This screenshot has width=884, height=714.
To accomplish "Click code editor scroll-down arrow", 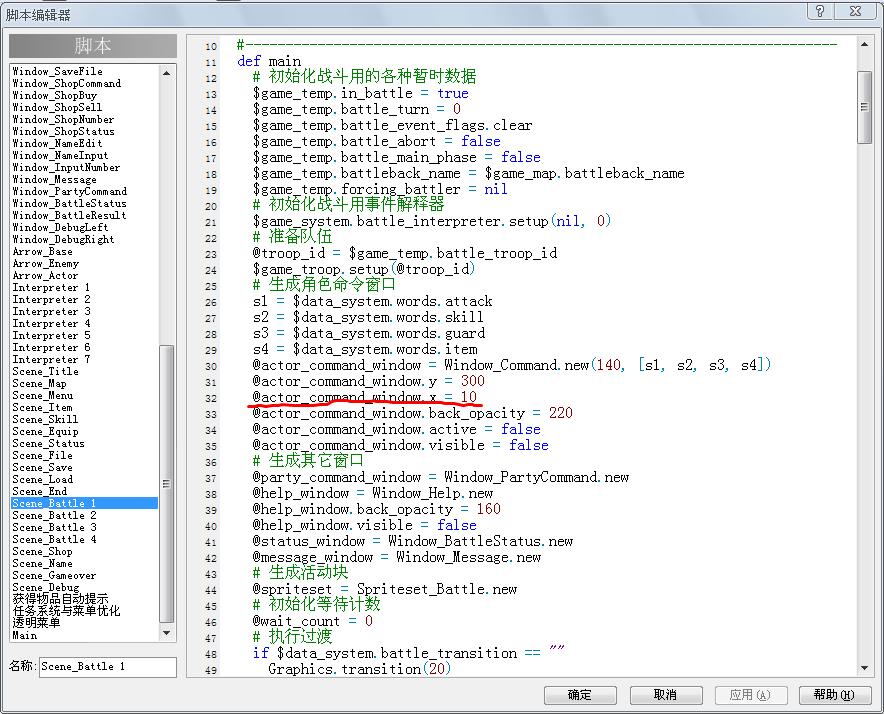I will click(864, 668).
